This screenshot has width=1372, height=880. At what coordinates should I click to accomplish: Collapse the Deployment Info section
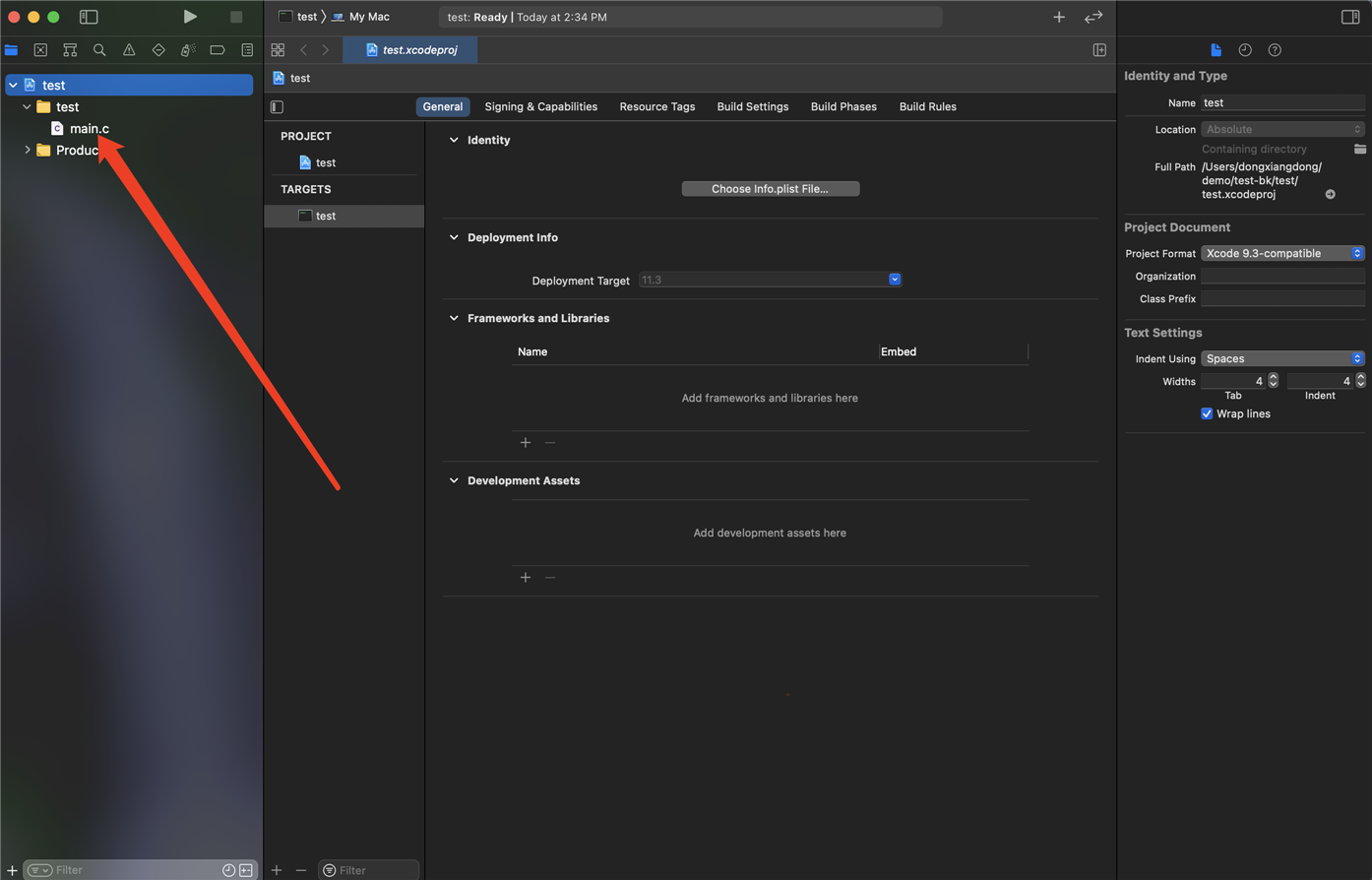454,238
